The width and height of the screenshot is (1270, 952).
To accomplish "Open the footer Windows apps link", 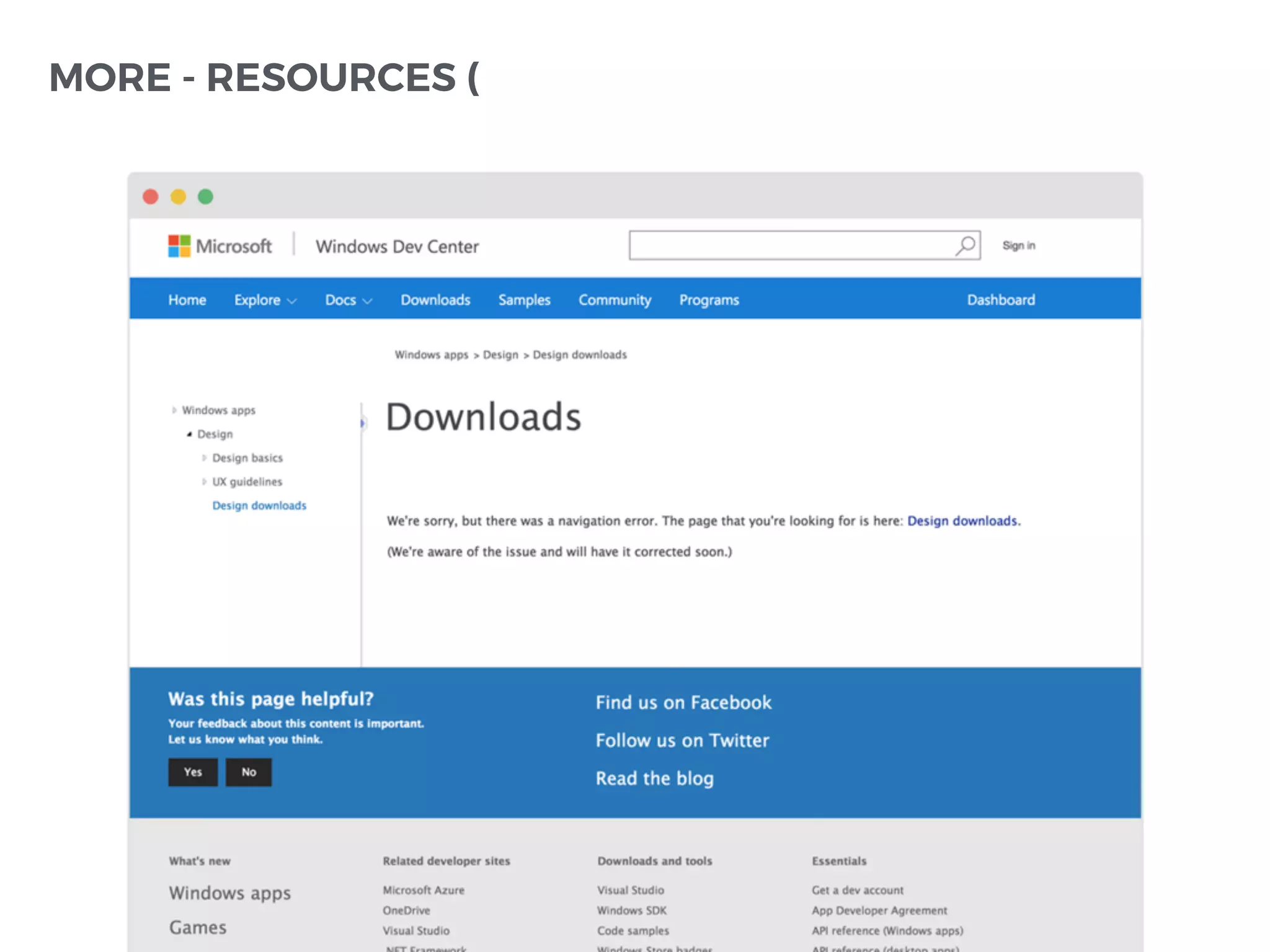I will click(x=229, y=893).
